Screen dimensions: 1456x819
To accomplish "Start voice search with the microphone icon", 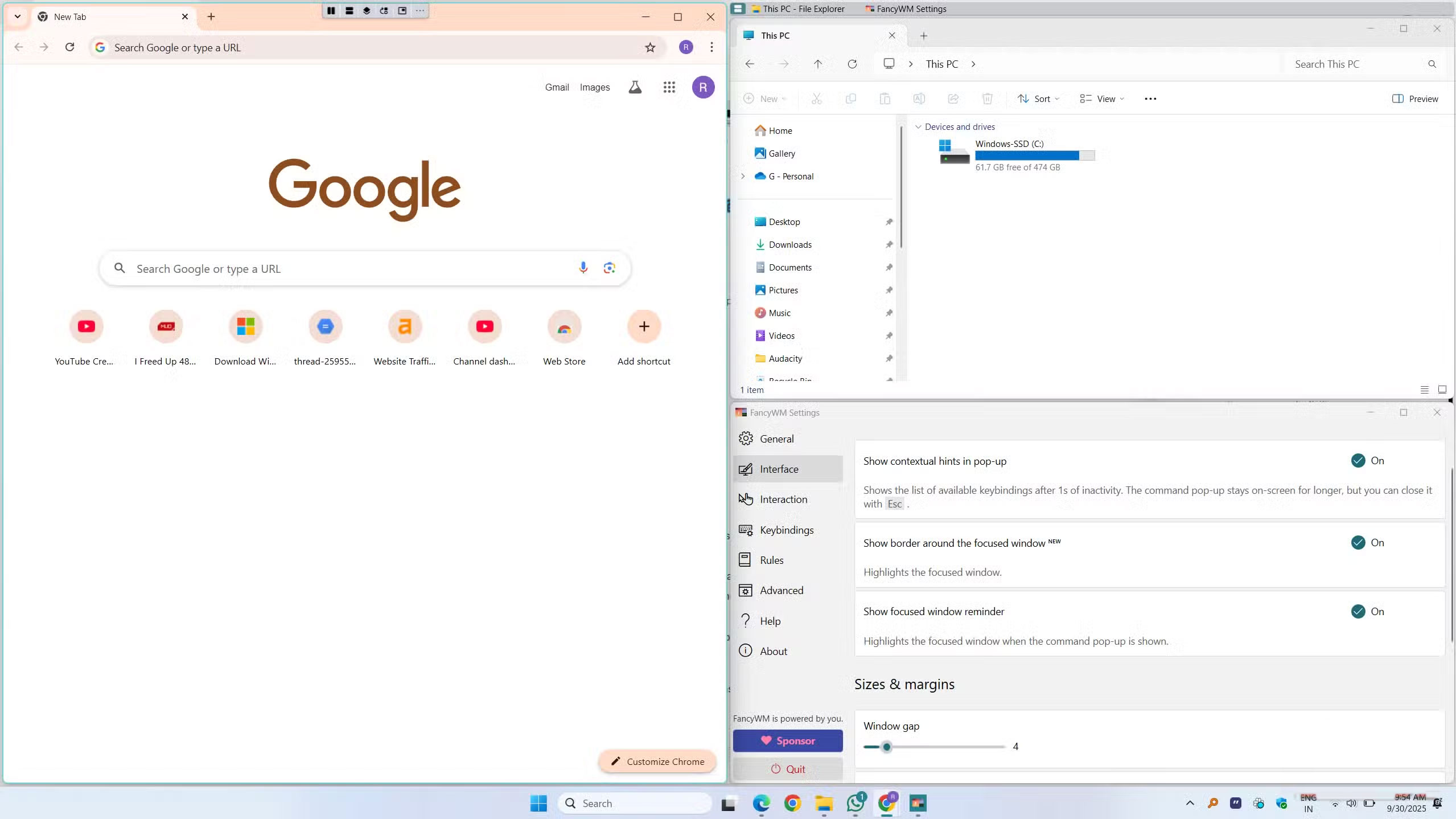I will pos(582,268).
